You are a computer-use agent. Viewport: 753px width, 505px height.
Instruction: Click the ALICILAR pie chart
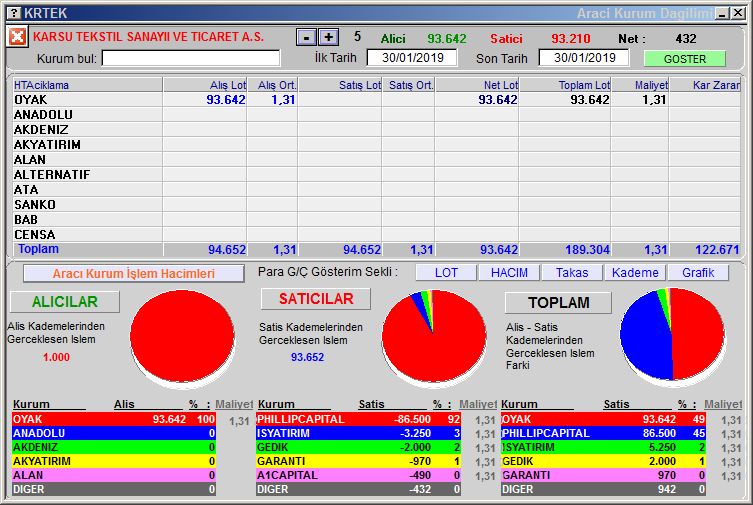tap(182, 337)
